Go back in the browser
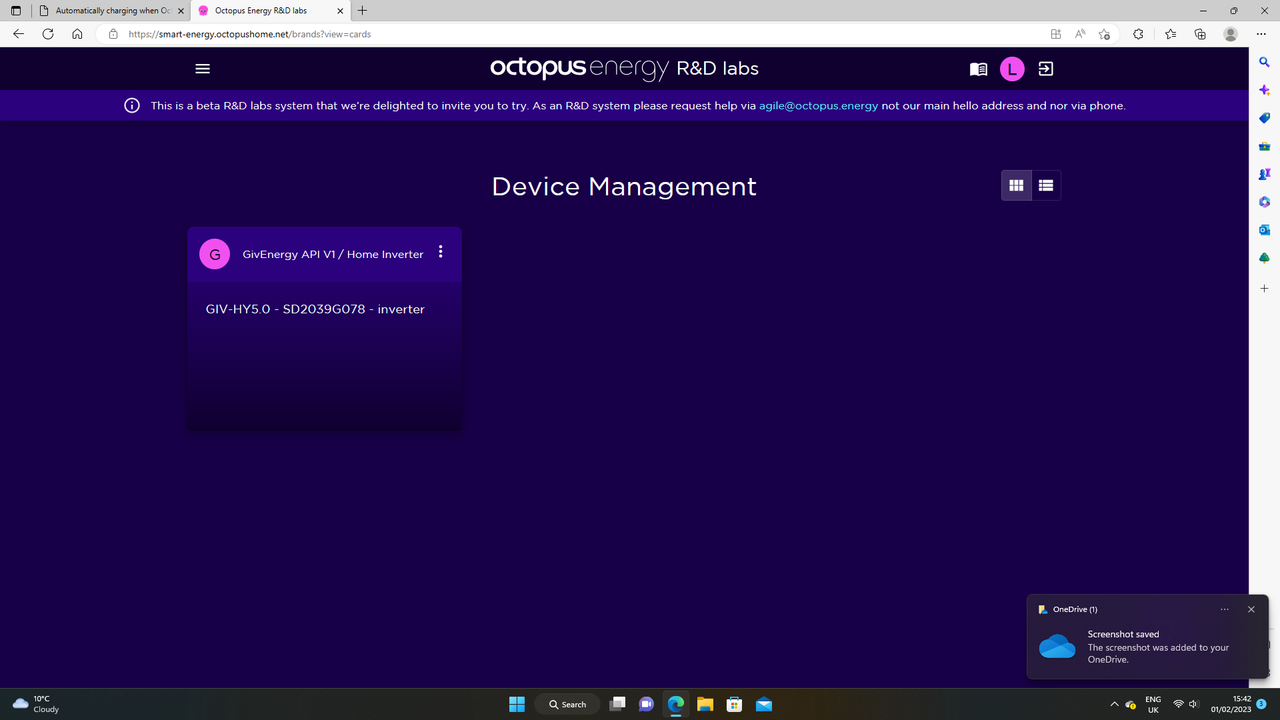 pyautogui.click(x=18, y=33)
